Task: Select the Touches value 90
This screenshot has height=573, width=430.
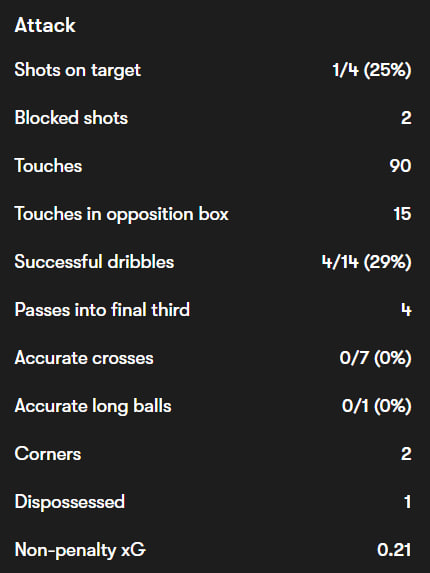Action: point(400,166)
